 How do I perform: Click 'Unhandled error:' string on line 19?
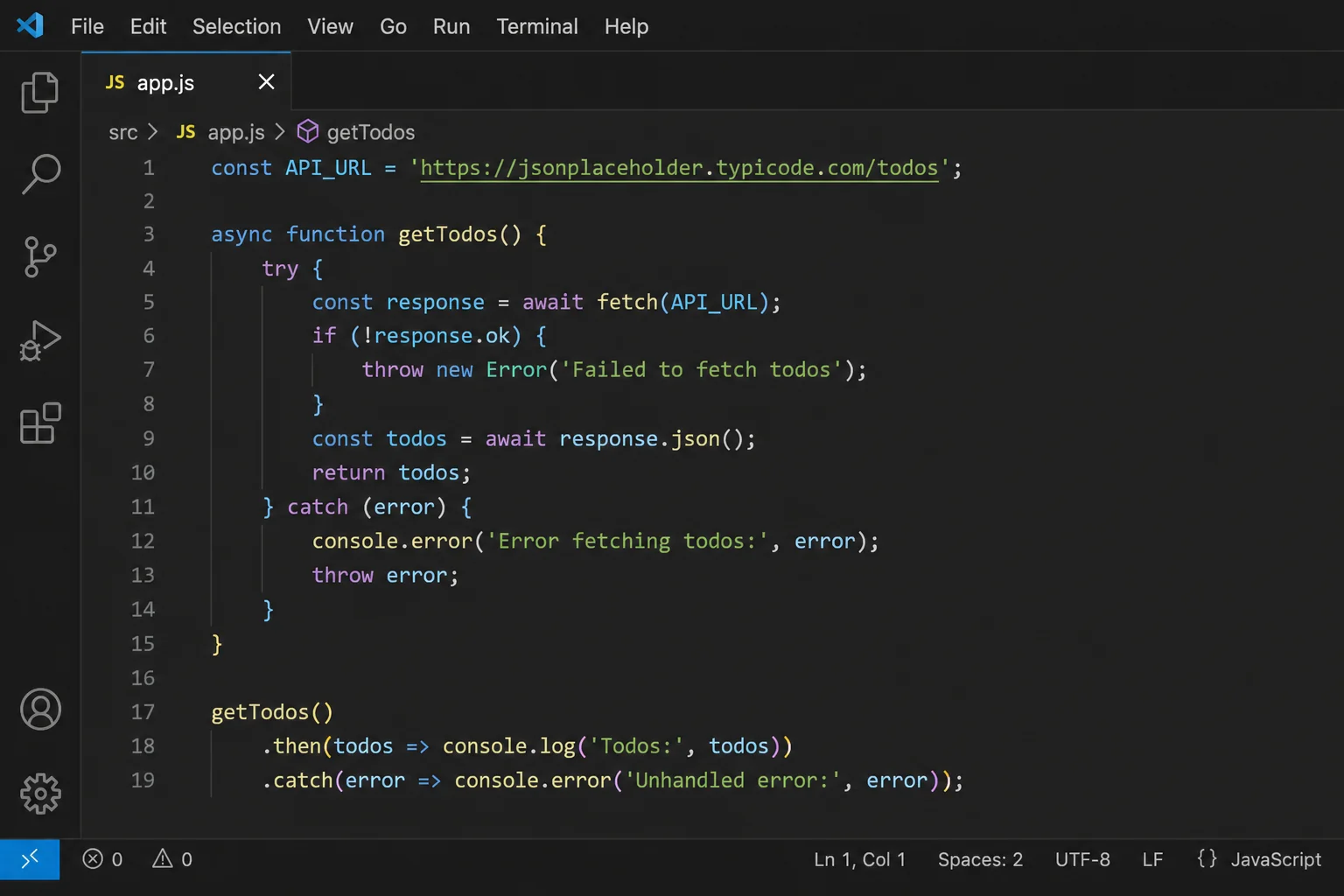tap(732, 780)
